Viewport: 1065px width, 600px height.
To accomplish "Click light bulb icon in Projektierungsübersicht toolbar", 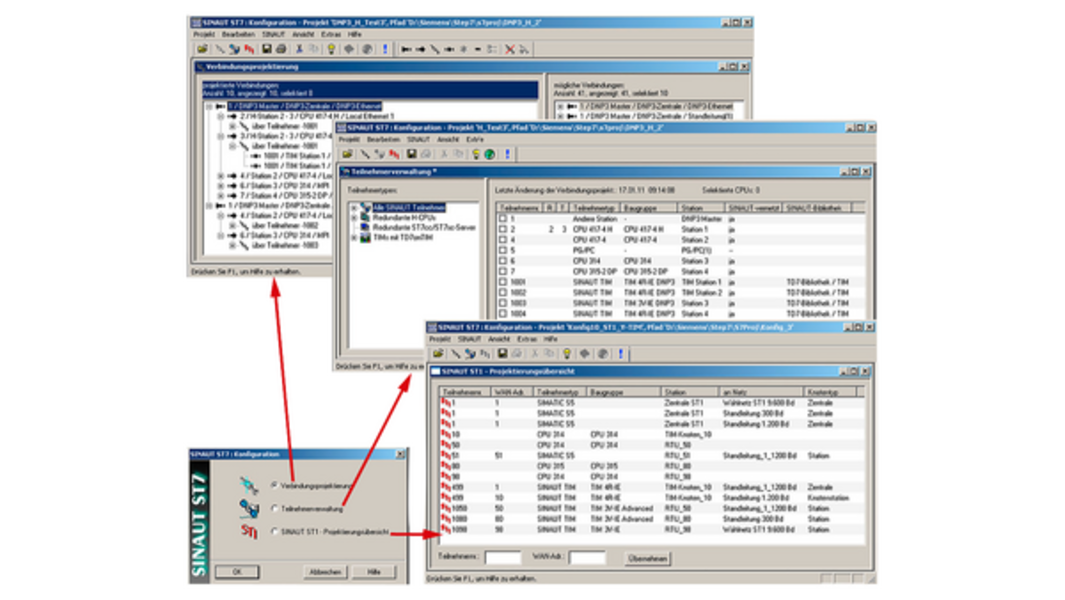I will pos(566,353).
